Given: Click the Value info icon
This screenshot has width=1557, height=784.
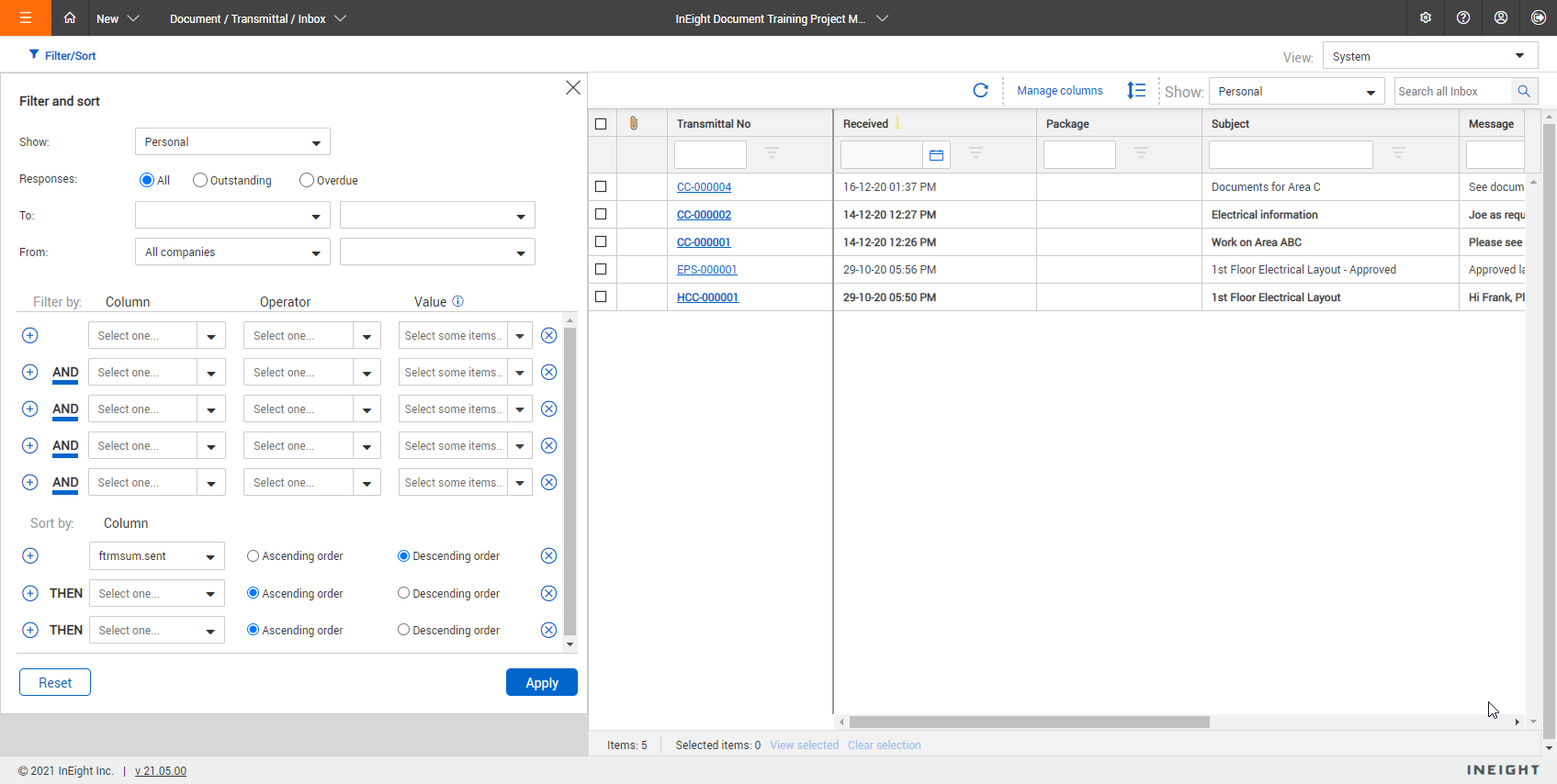Looking at the screenshot, I should pos(457,301).
